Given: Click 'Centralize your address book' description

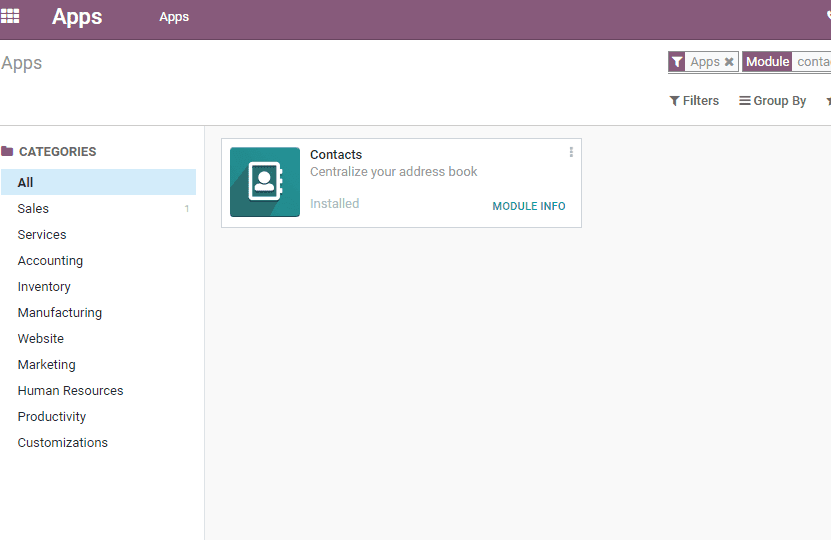Looking at the screenshot, I should coord(393,172).
